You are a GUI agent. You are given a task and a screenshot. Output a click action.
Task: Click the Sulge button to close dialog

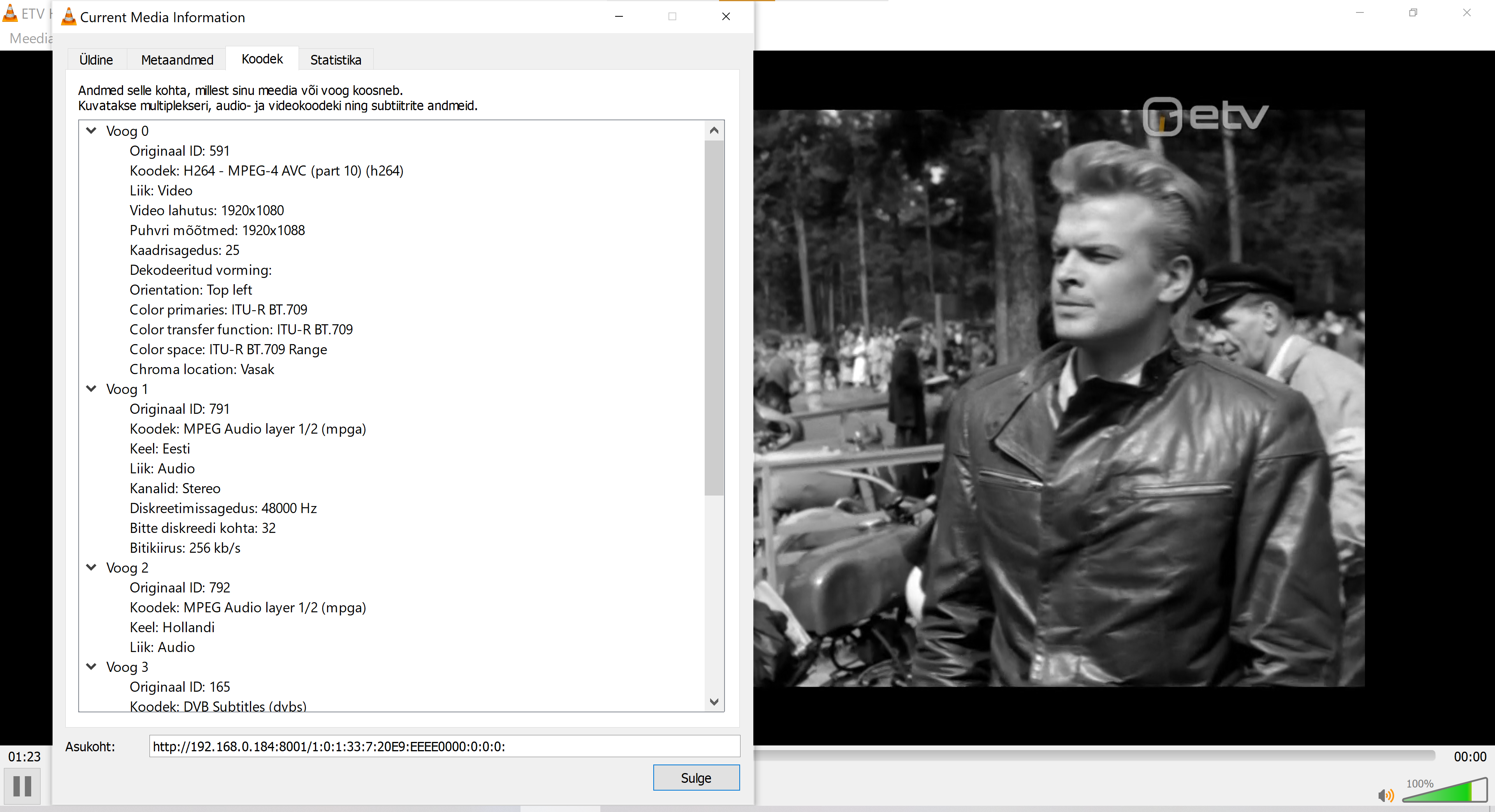click(696, 778)
